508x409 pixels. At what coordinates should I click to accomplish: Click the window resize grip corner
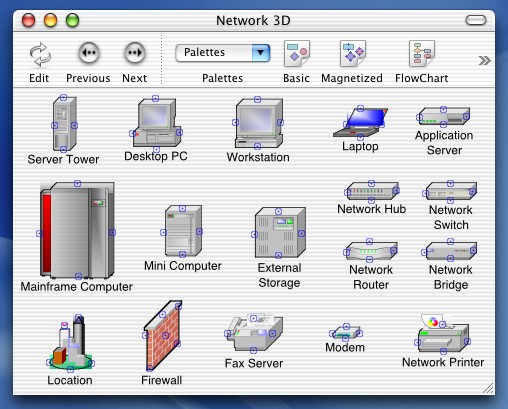[488, 388]
